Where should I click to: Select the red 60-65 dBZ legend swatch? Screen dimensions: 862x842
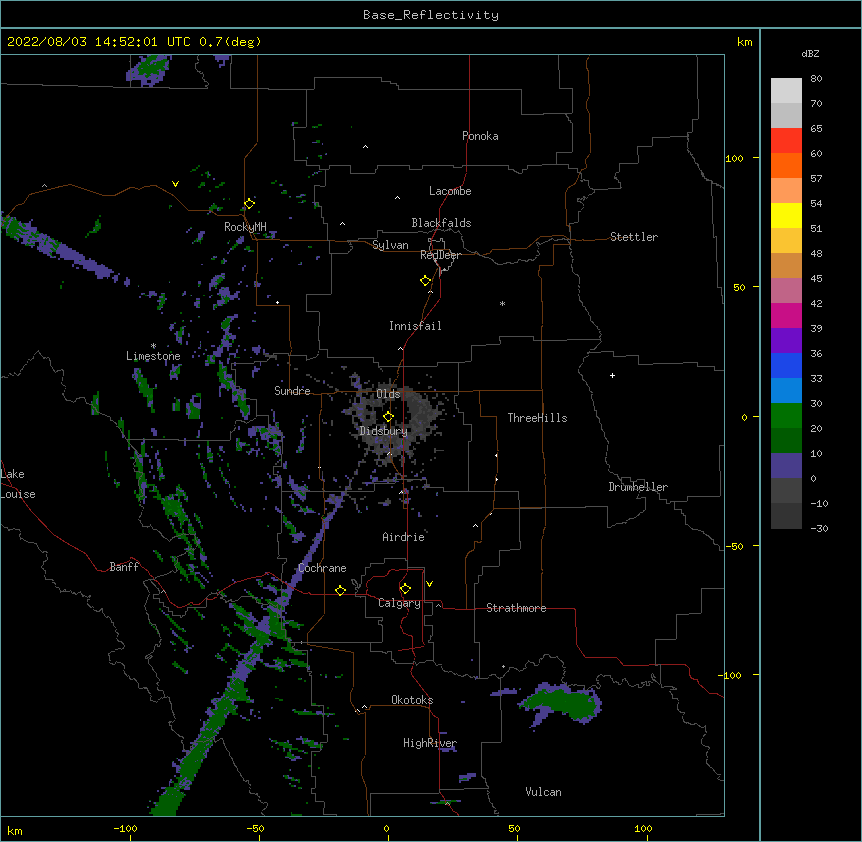click(x=786, y=141)
